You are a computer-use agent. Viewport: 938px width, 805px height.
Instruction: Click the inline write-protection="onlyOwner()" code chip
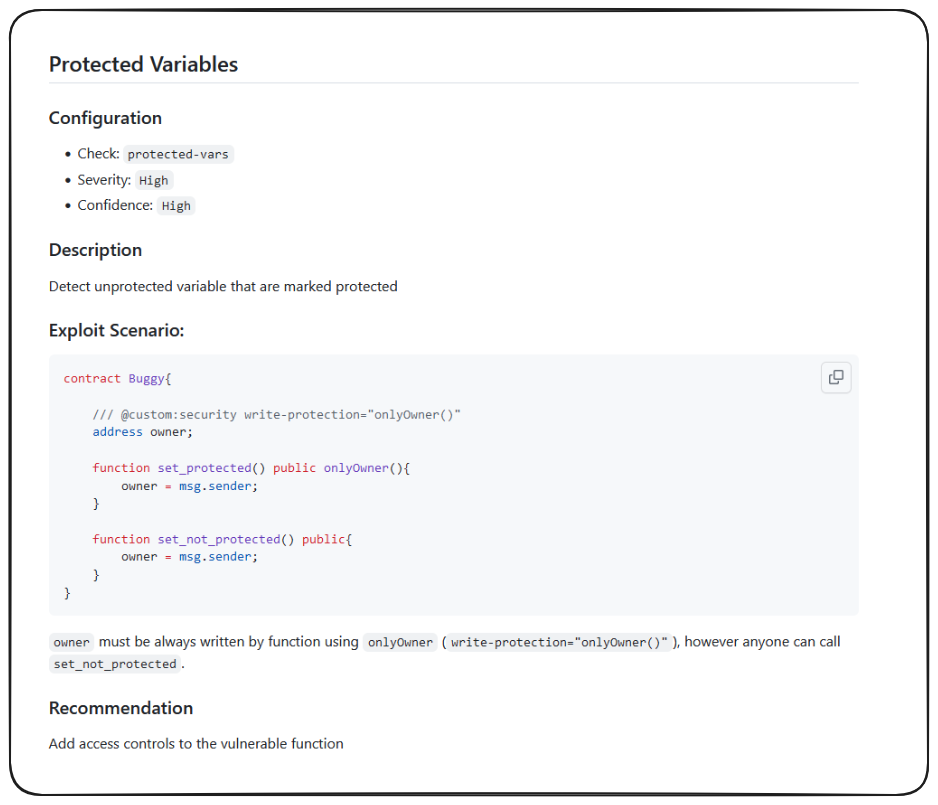coord(558,643)
